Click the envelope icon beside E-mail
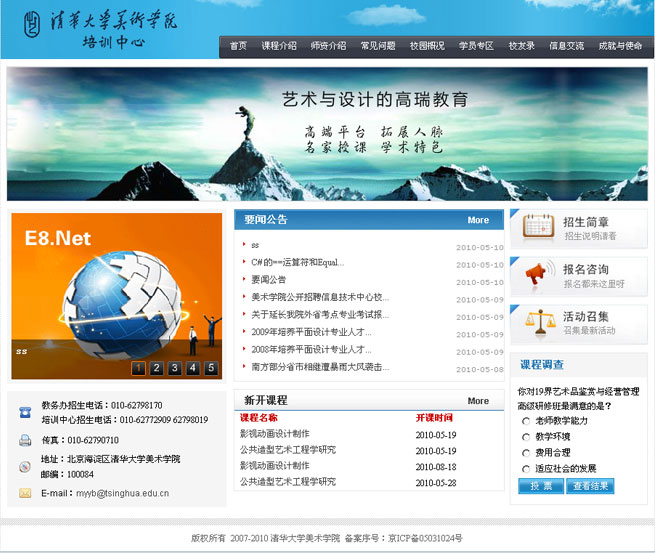 [x=25, y=493]
